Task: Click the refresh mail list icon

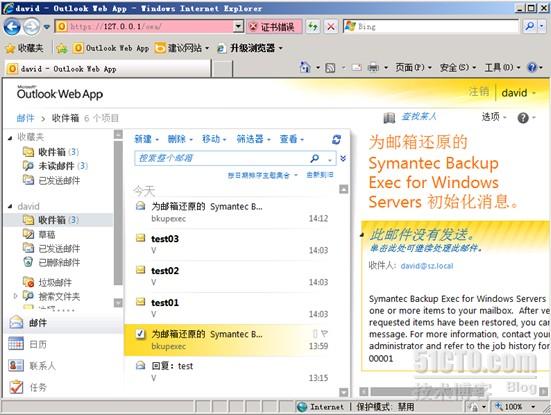Action: pyautogui.click(x=336, y=140)
